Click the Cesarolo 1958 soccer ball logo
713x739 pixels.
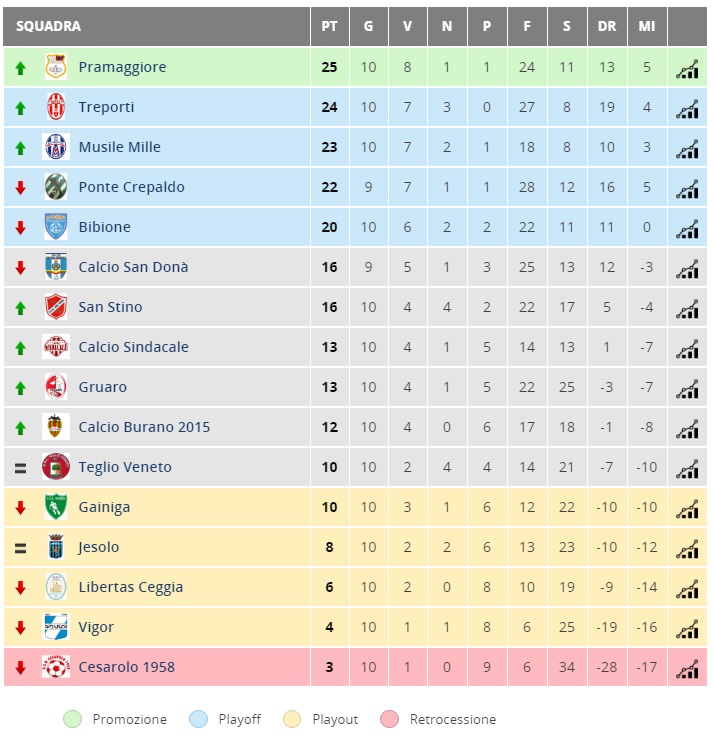[x=56, y=667]
